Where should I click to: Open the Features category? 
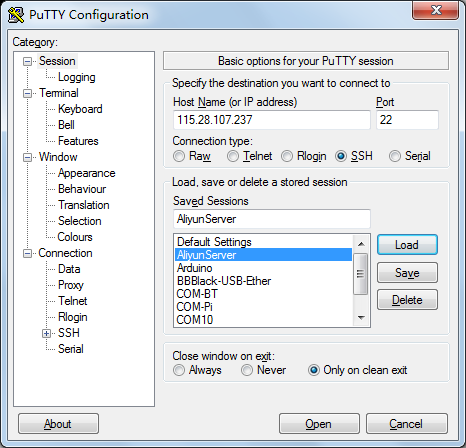[x=78, y=141]
